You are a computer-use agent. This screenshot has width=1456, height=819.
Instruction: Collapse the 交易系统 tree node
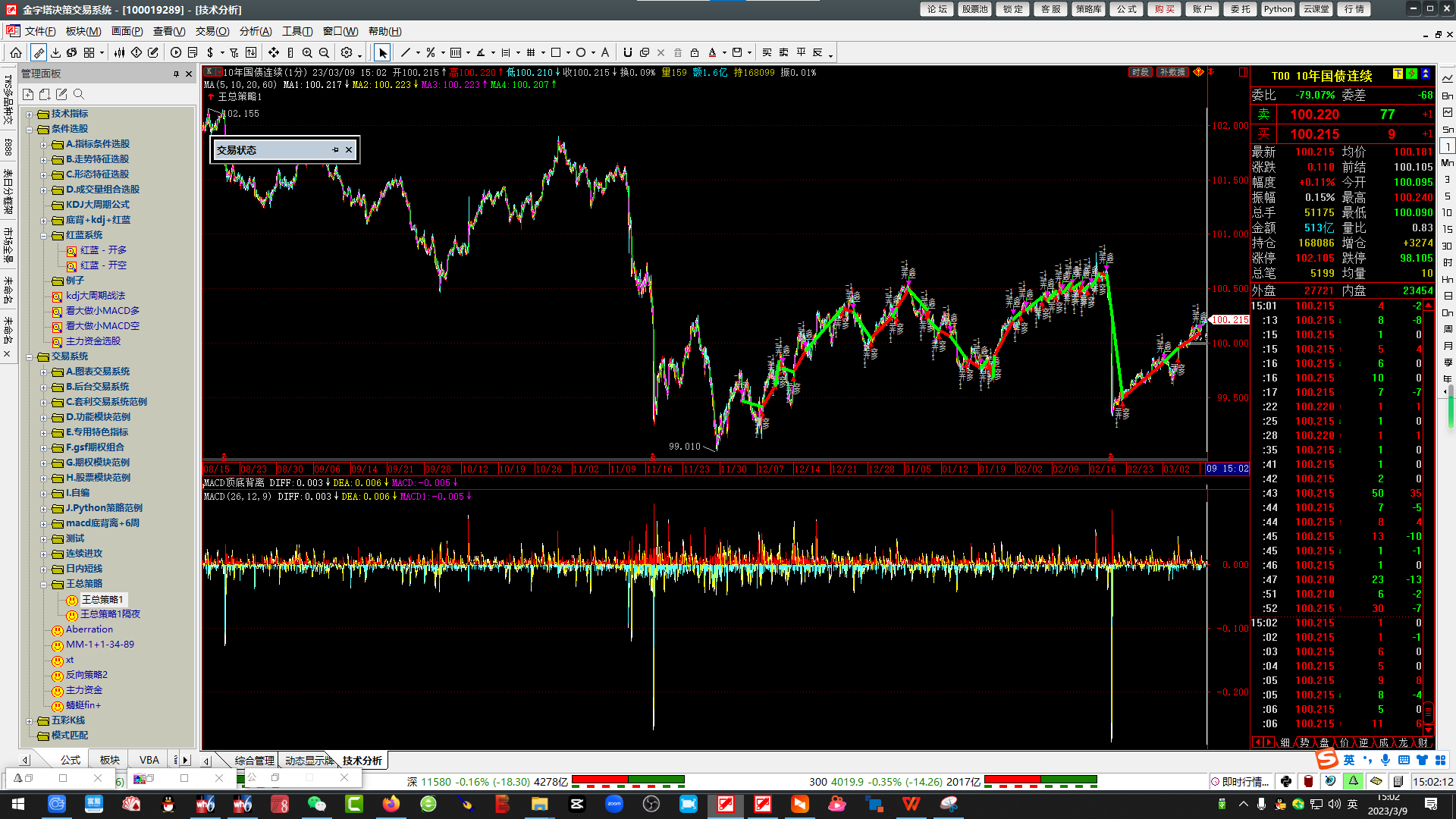point(30,357)
